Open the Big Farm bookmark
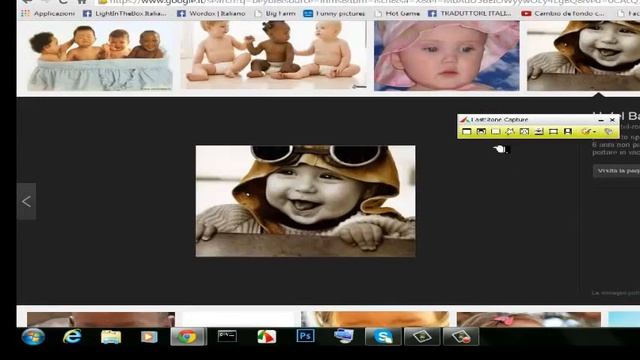This screenshot has width=640, height=360. [x=275, y=13]
